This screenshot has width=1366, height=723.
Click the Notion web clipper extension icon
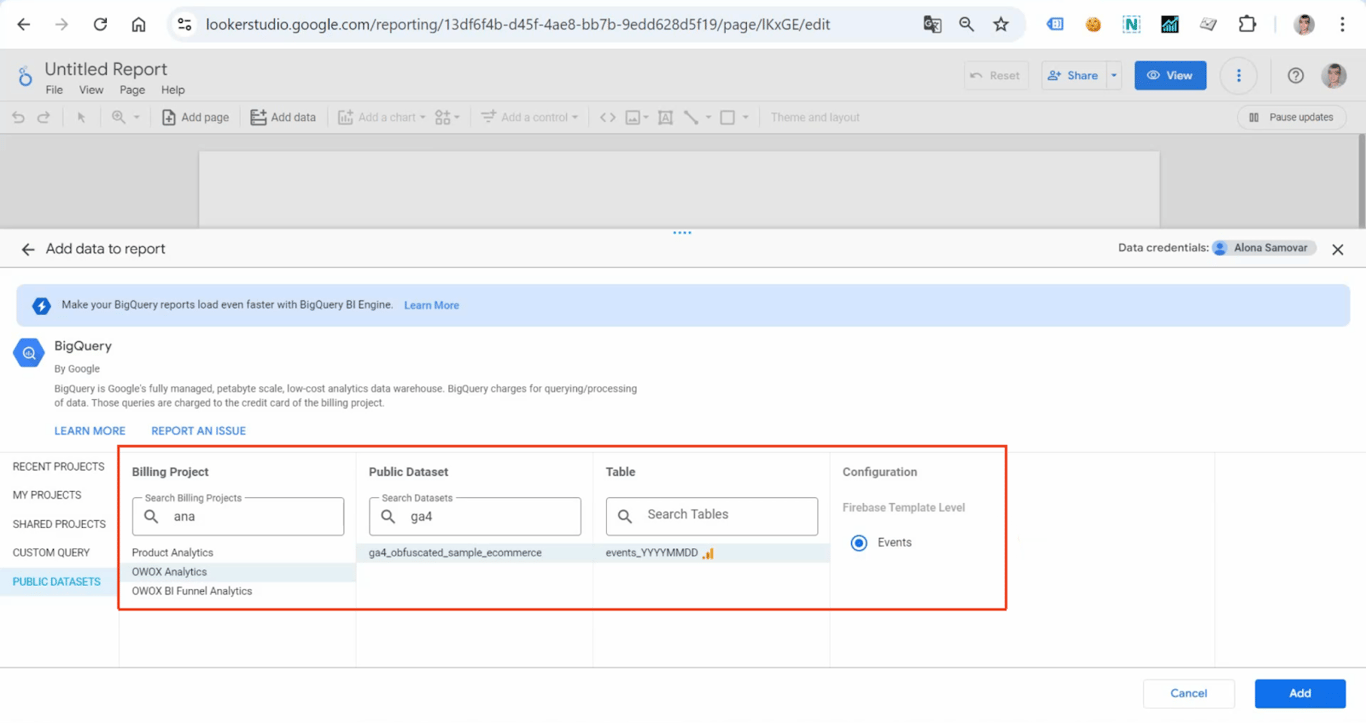pyautogui.click(x=1131, y=24)
